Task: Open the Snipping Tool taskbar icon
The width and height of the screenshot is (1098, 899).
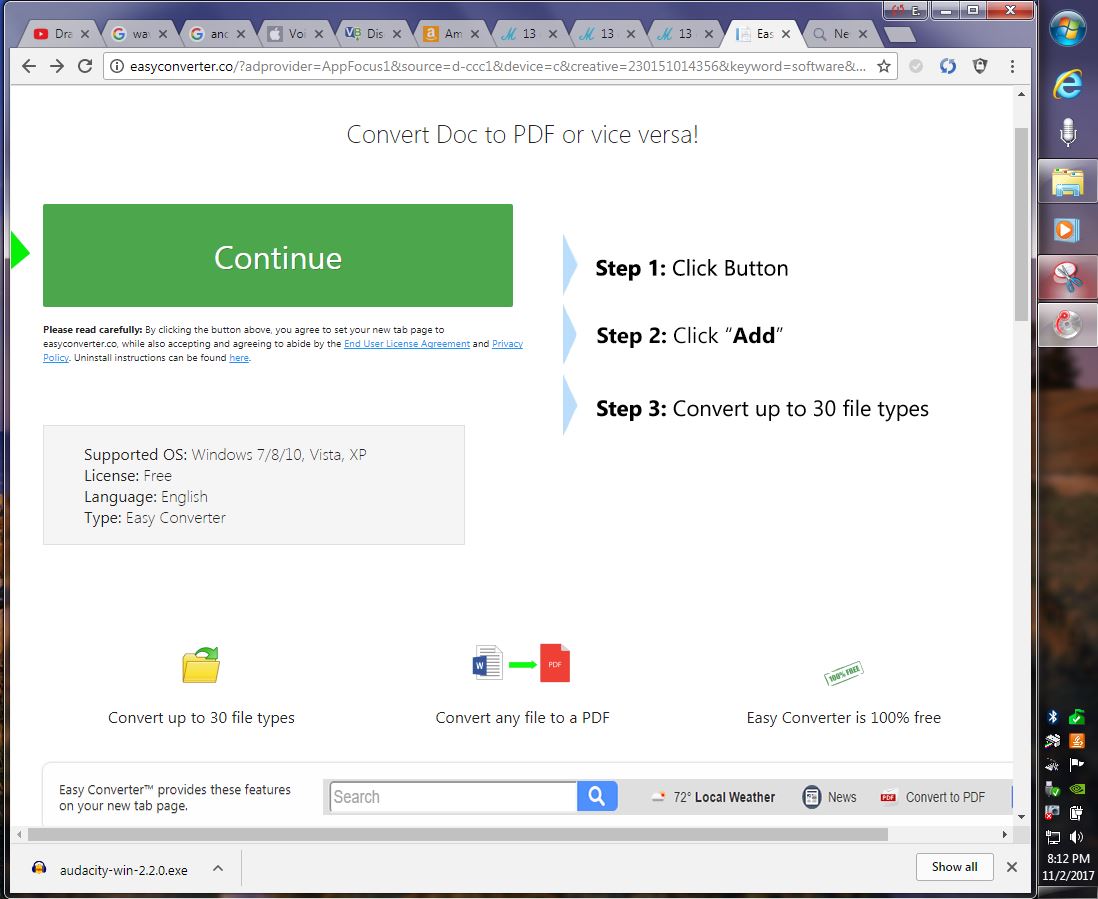Action: click(1067, 277)
